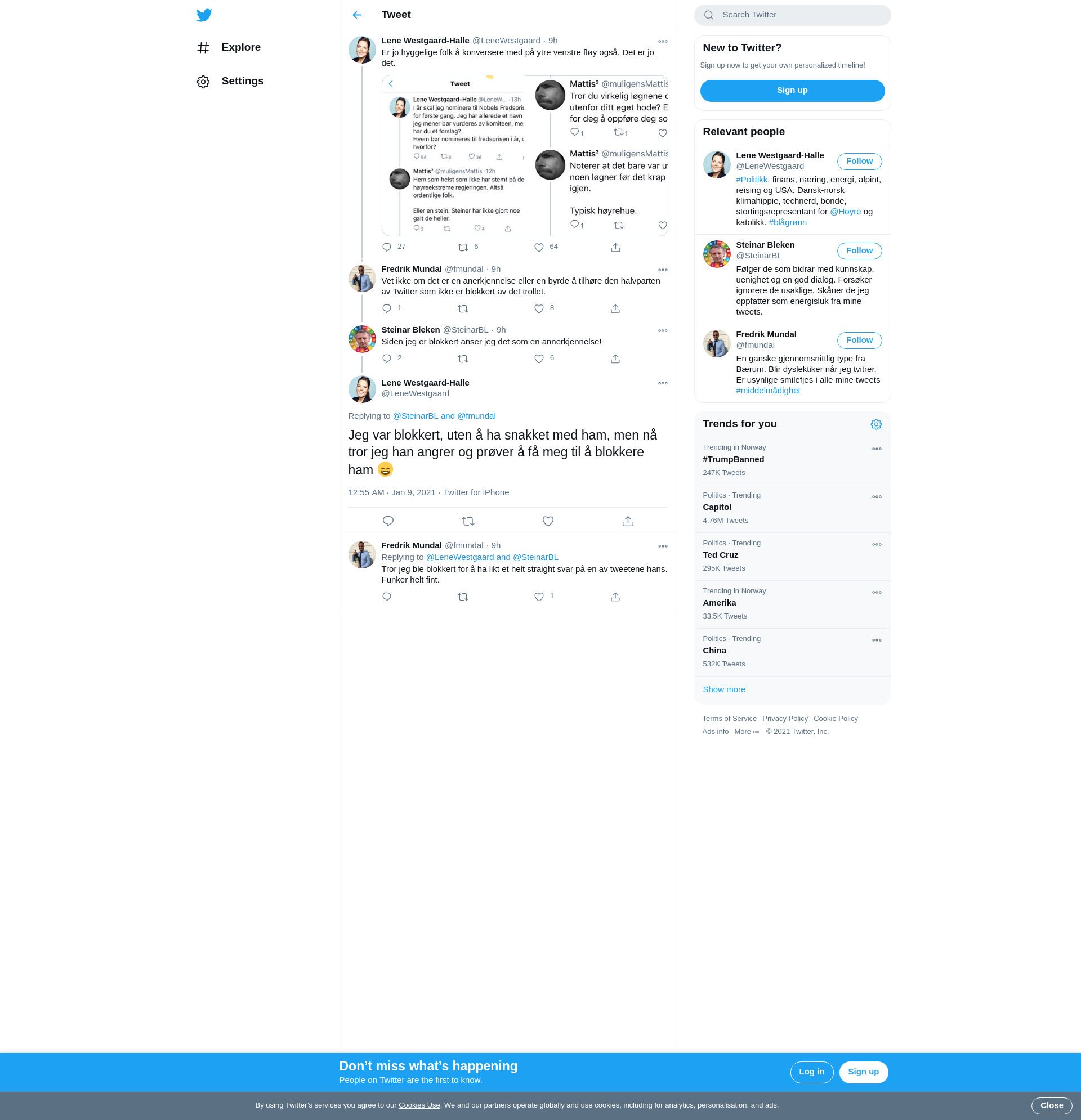Share Steinar Bleken's tweet
The image size is (1081, 1120).
(x=616, y=359)
